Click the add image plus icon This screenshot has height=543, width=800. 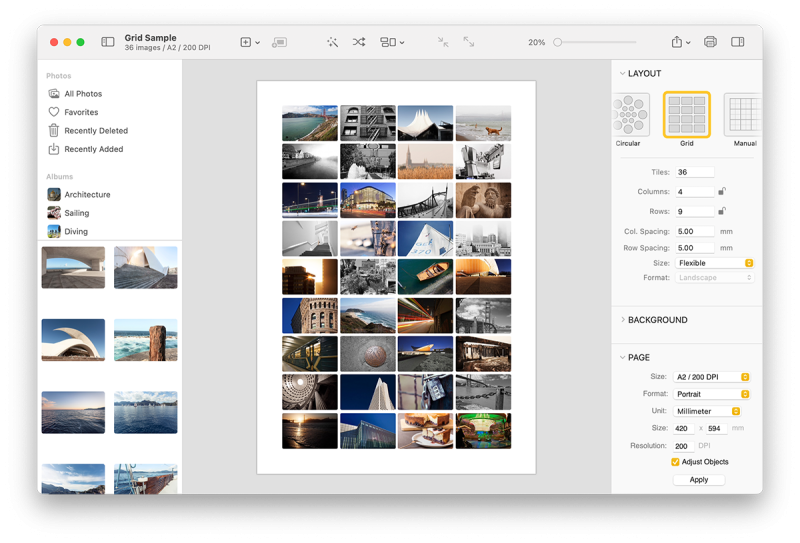245,42
